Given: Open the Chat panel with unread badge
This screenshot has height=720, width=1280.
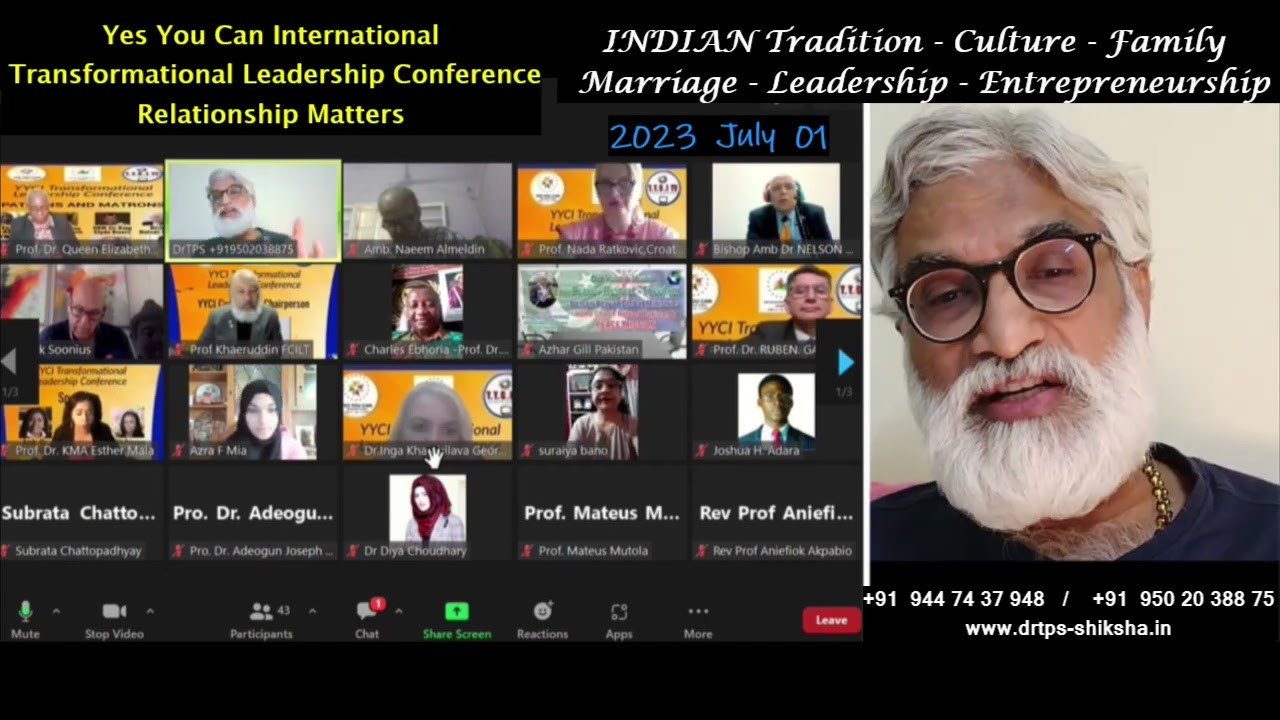Looking at the screenshot, I should click(x=368, y=619).
